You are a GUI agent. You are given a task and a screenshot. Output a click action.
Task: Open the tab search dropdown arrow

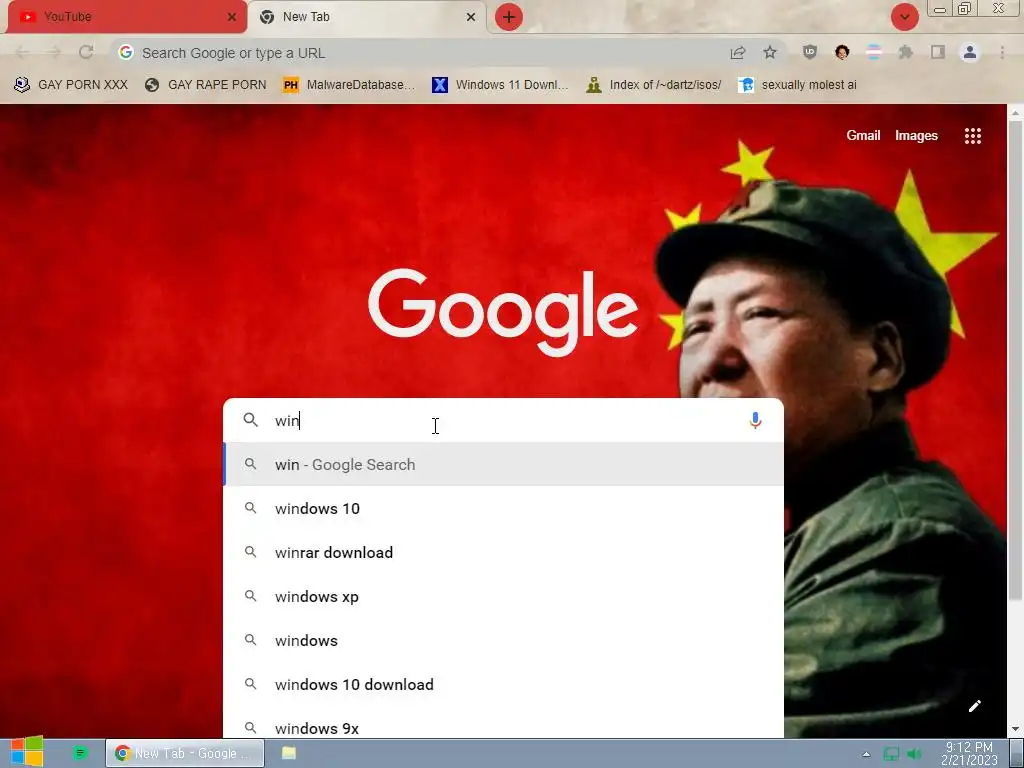(x=904, y=17)
